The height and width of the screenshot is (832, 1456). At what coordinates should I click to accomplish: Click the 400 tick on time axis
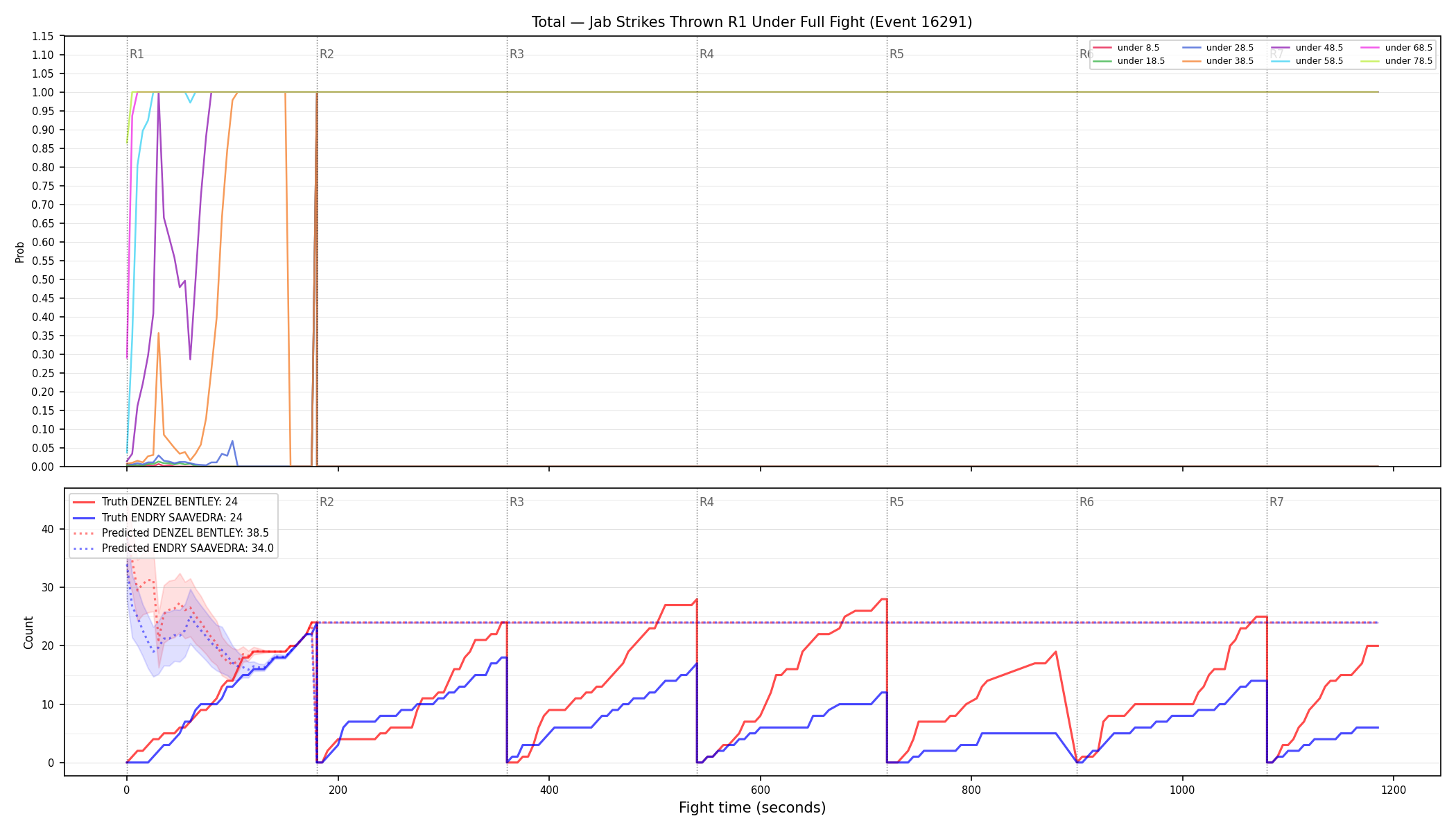549,790
